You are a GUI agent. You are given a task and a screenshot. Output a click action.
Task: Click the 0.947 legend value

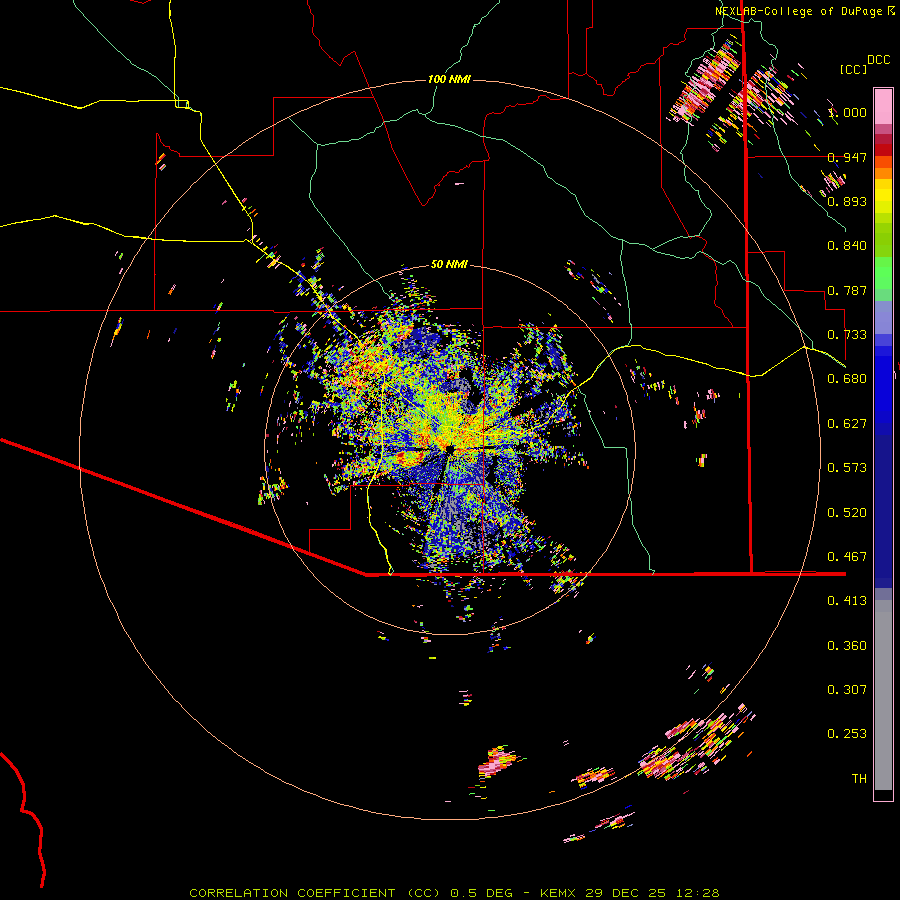pos(847,157)
